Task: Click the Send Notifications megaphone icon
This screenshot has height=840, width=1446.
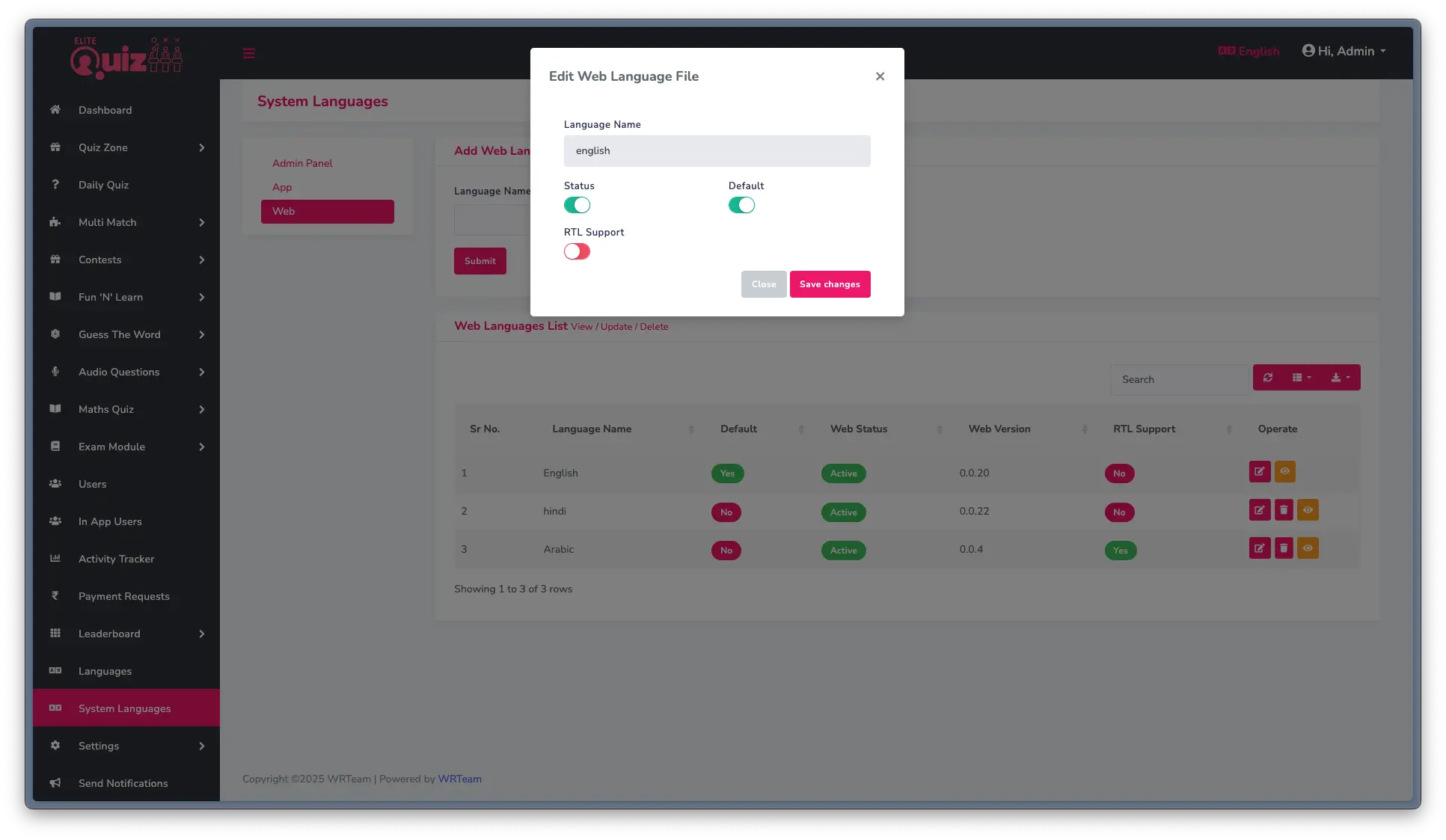Action: [x=55, y=783]
